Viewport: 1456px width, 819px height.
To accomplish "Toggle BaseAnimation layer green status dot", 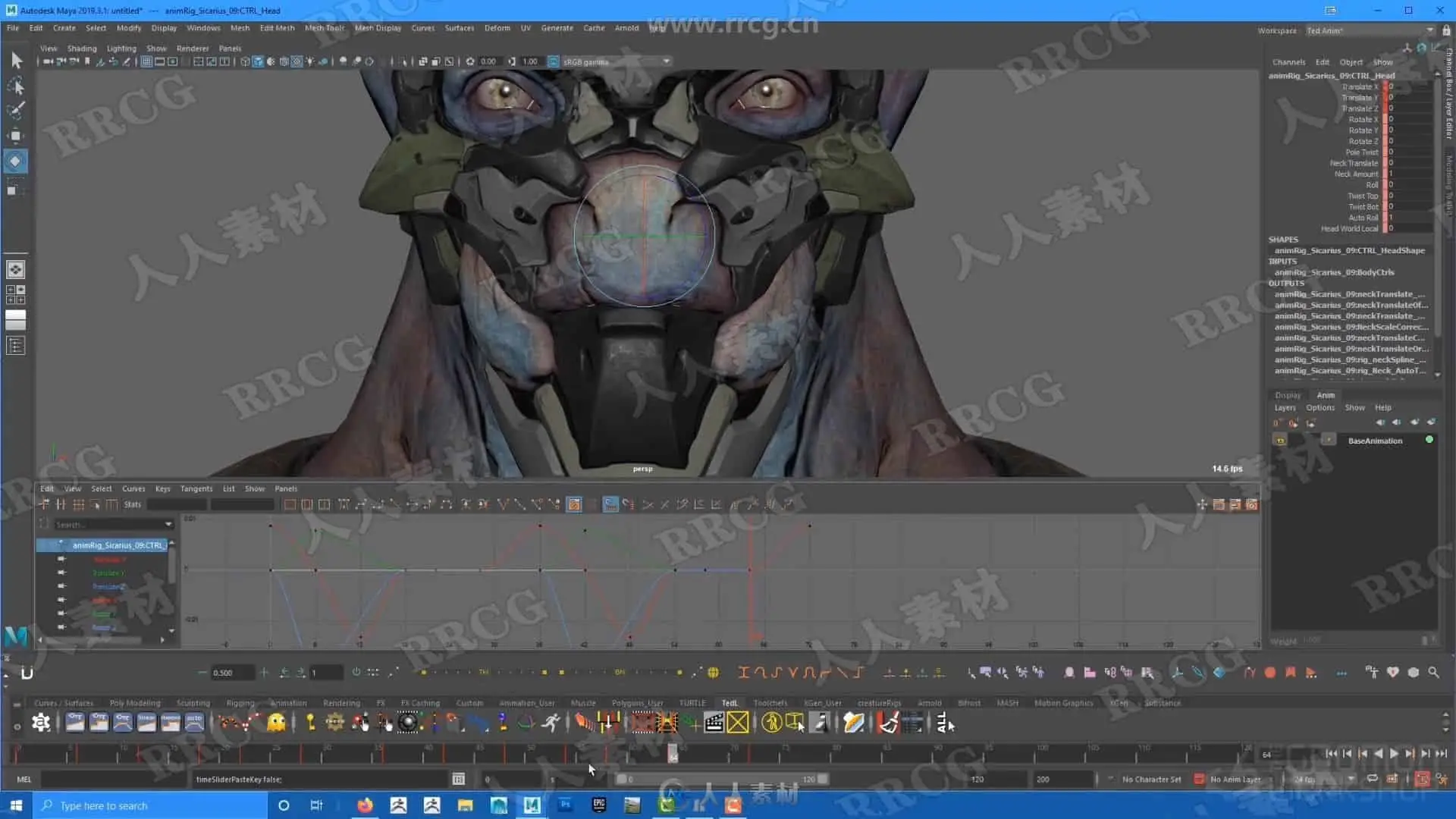I will pyautogui.click(x=1429, y=440).
